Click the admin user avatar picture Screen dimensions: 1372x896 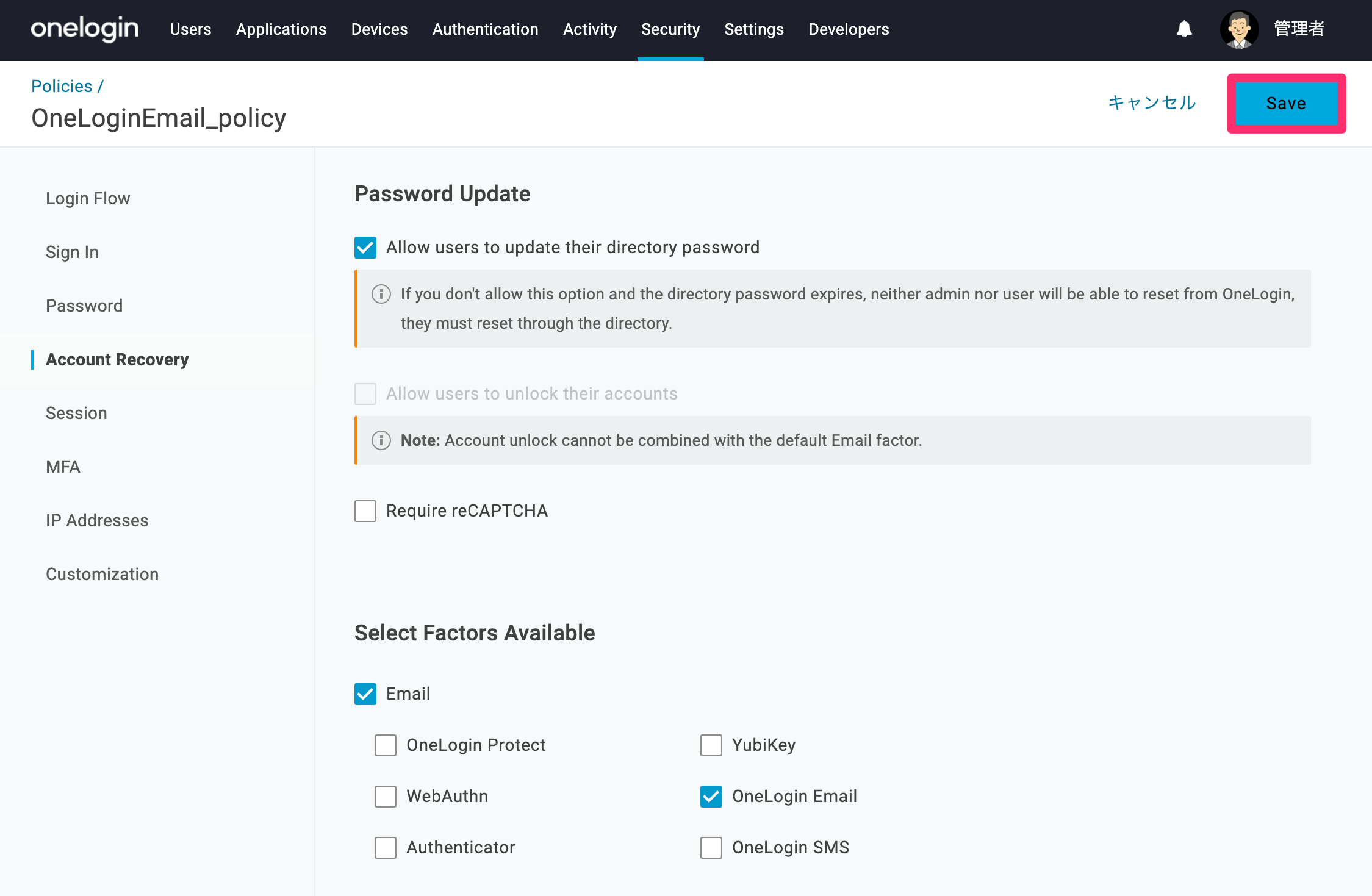1239,29
